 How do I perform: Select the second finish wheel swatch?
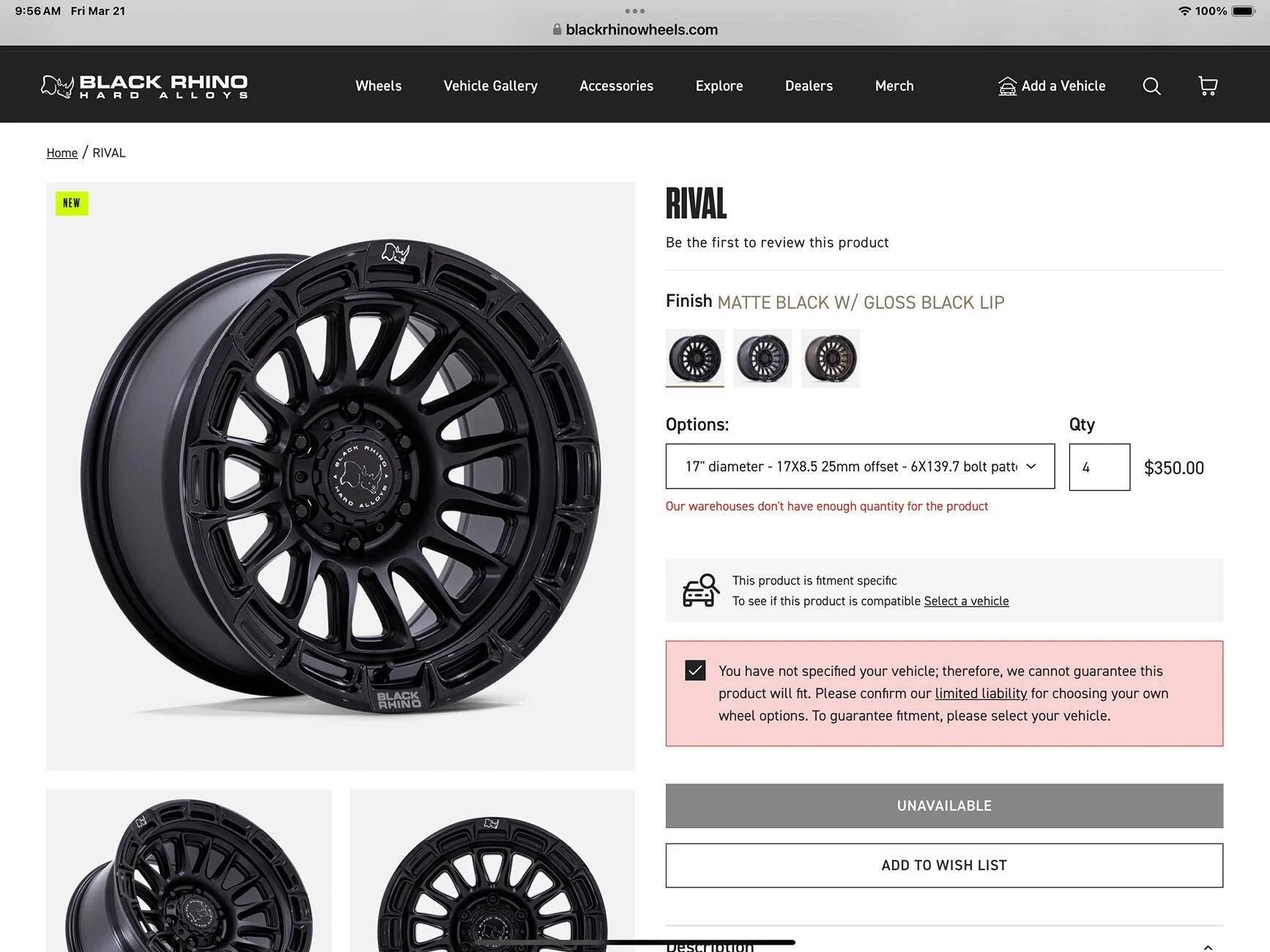pyautogui.click(x=762, y=358)
